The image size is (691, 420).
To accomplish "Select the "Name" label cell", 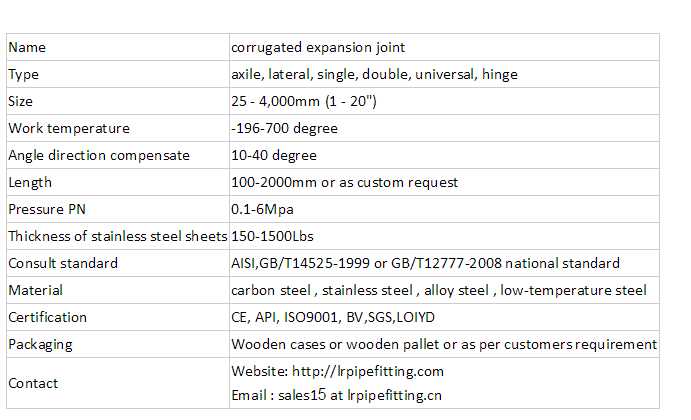I will pyautogui.click(x=27, y=48).
